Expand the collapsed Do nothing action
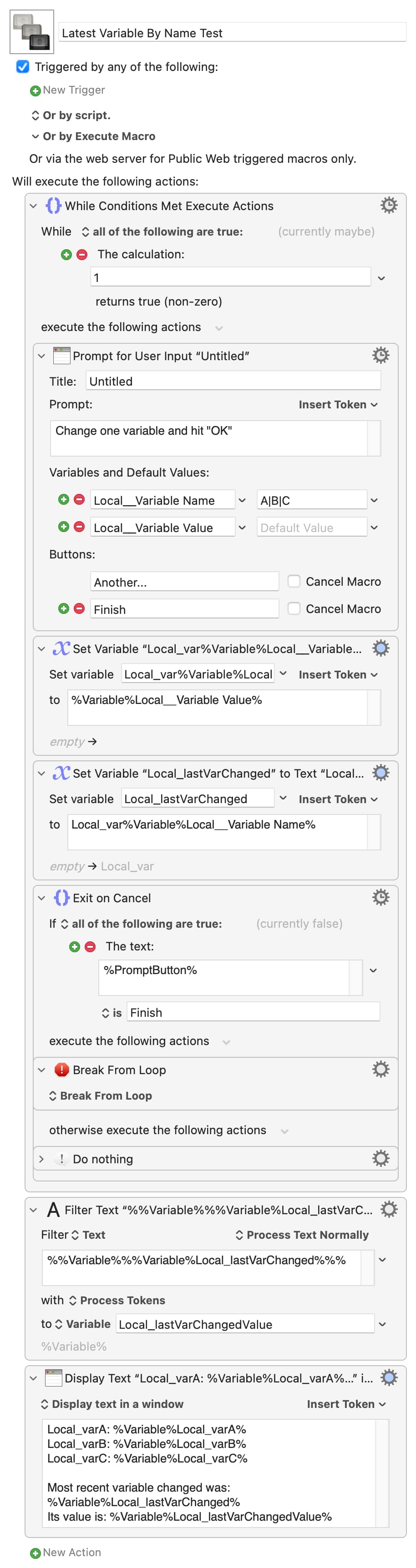416x1568 pixels. (x=41, y=1158)
